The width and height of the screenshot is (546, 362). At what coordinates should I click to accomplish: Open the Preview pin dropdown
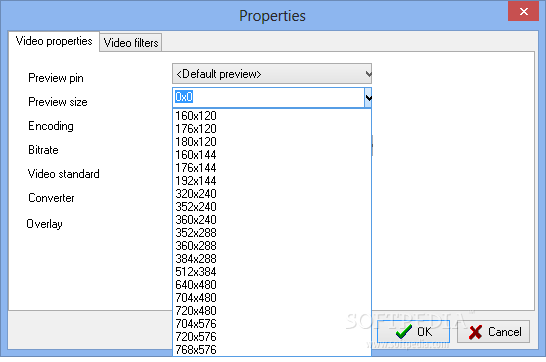coord(272,74)
